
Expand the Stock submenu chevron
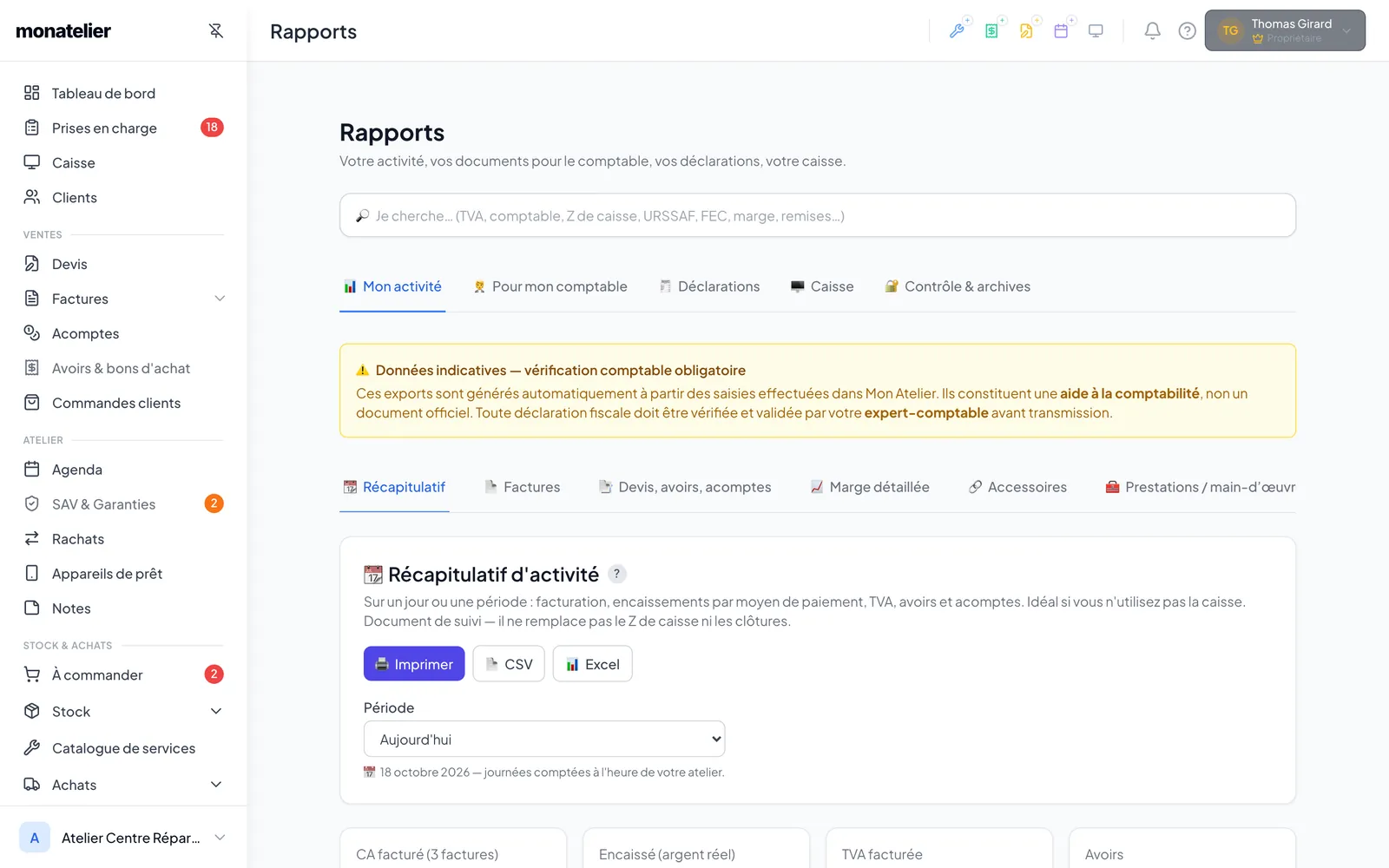pyautogui.click(x=216, y=712)
